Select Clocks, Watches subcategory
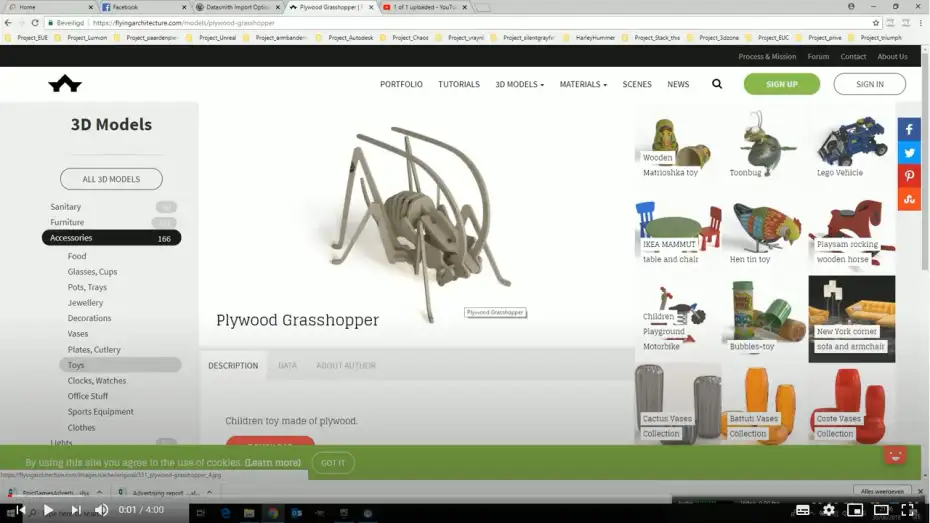930x523 pixels. (97, 381)
